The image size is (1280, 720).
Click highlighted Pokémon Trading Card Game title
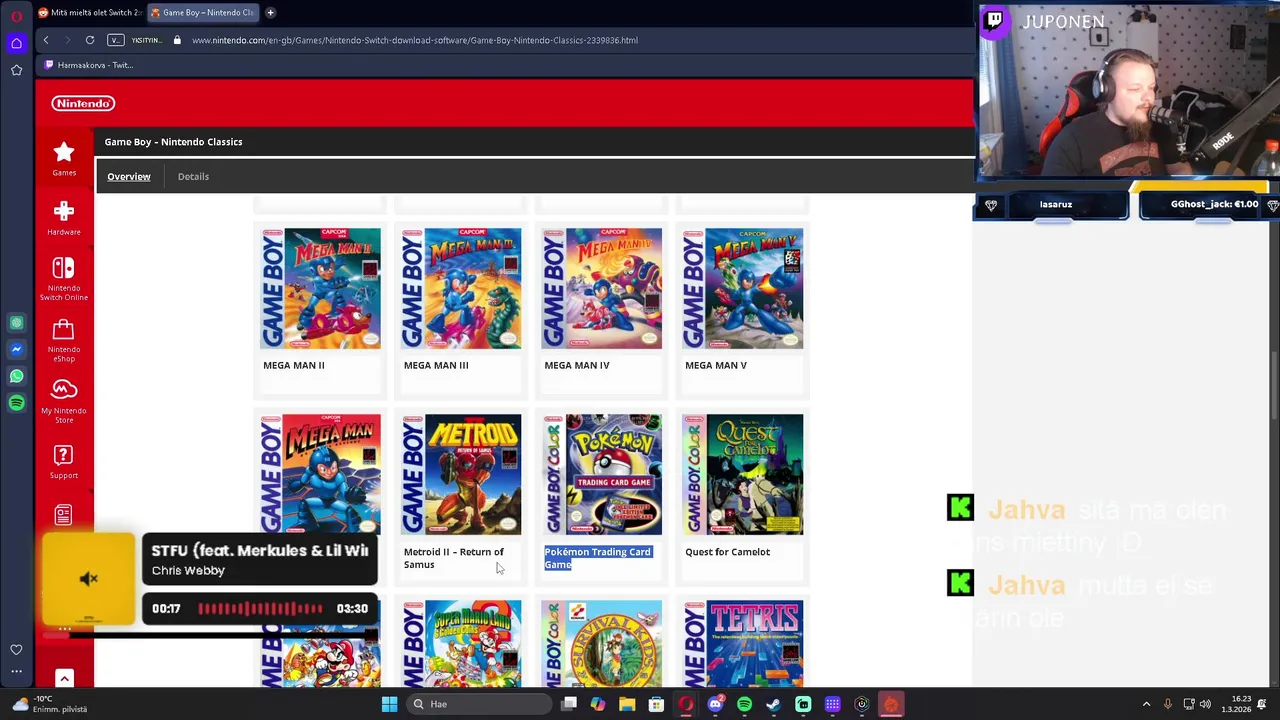point(598,558)
